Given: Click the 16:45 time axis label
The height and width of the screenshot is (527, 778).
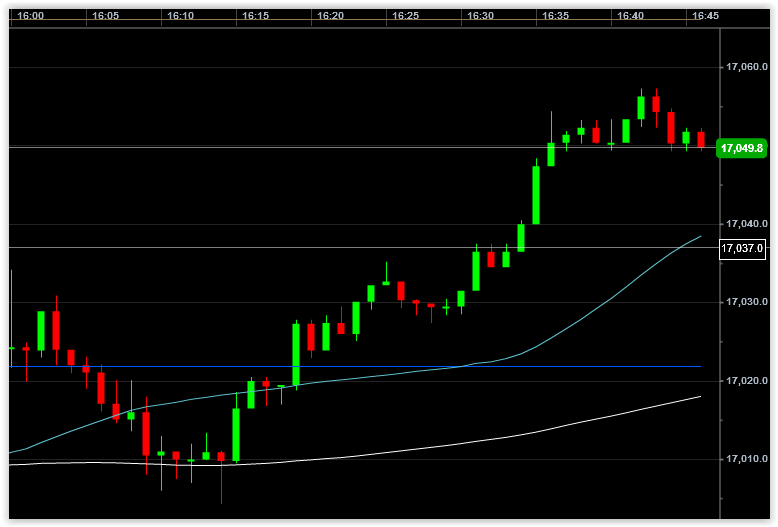Looking at the screenshot, I should pyautogui.click(x=705, y=16).
